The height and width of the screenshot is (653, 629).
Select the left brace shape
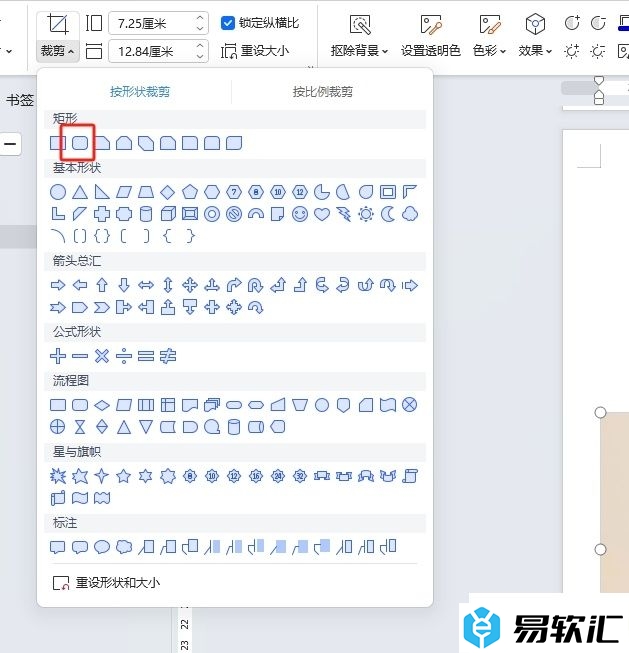tap(168, 236)
